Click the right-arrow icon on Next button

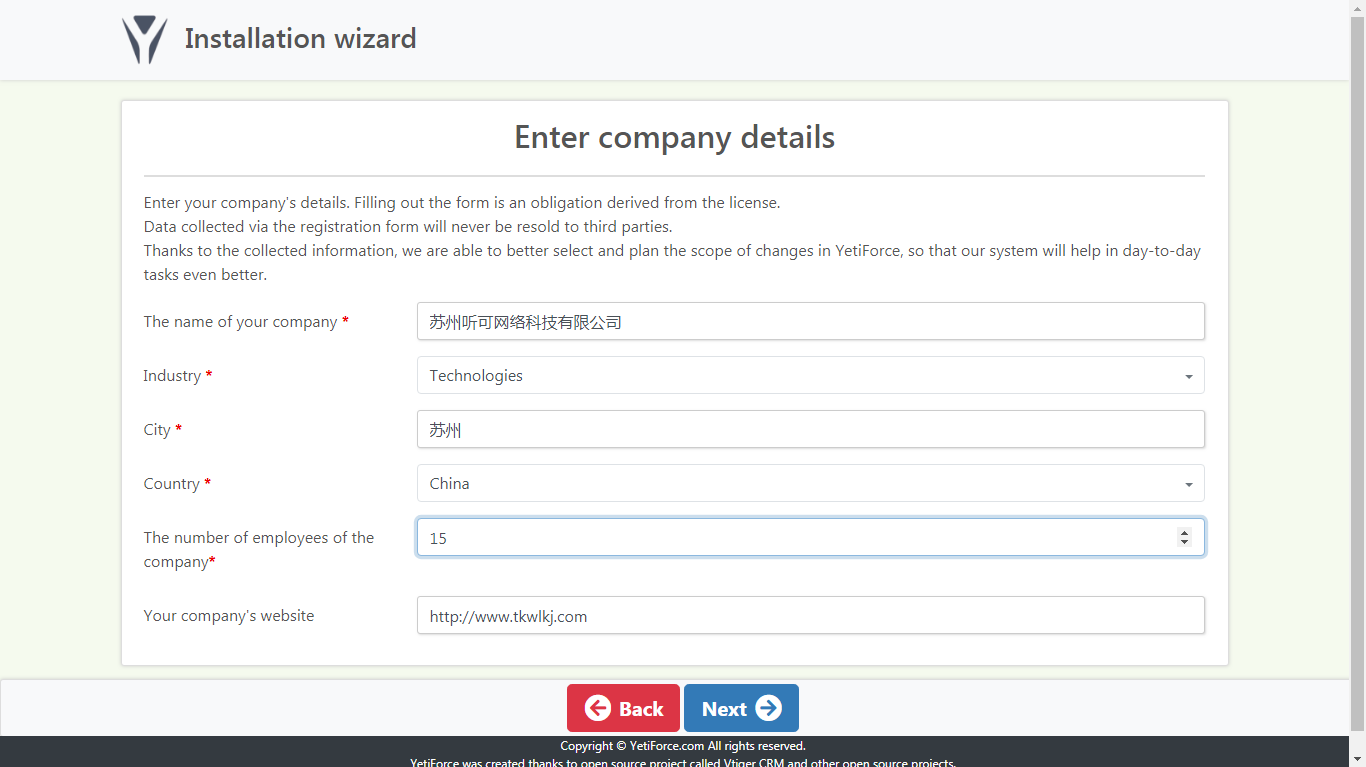(x=768, y=708)
